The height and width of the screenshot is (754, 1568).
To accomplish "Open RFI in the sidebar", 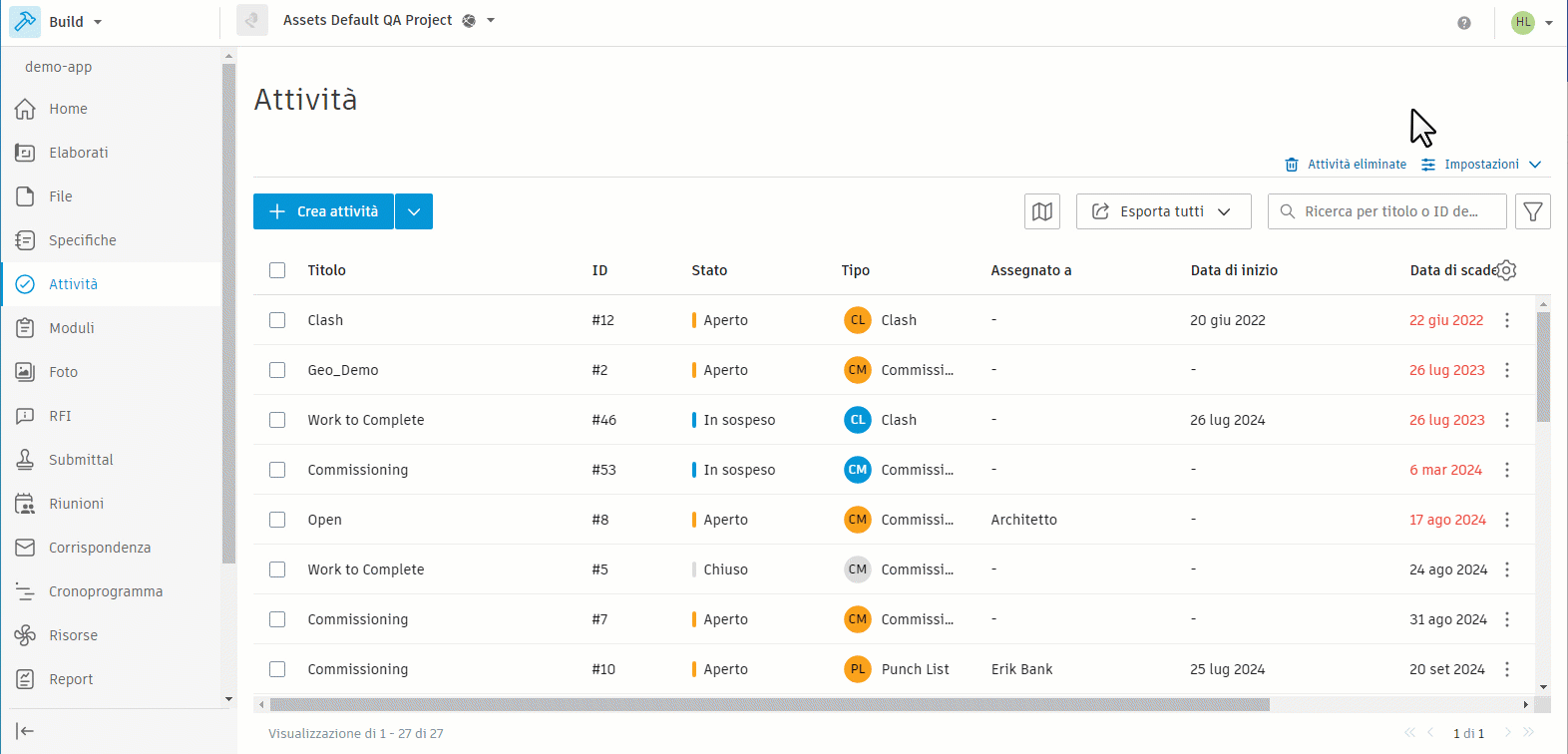I will coord(111,416).
